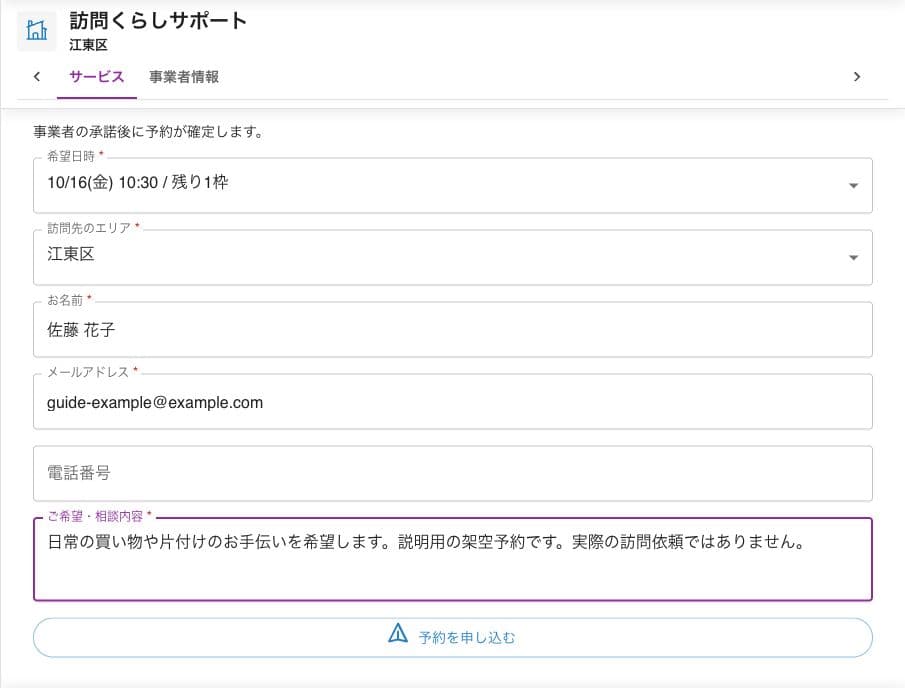This screenshot has width=905, height=688.
Task: Click the 訪問くらしサポート title text
Action: click(x=158, y=21)
